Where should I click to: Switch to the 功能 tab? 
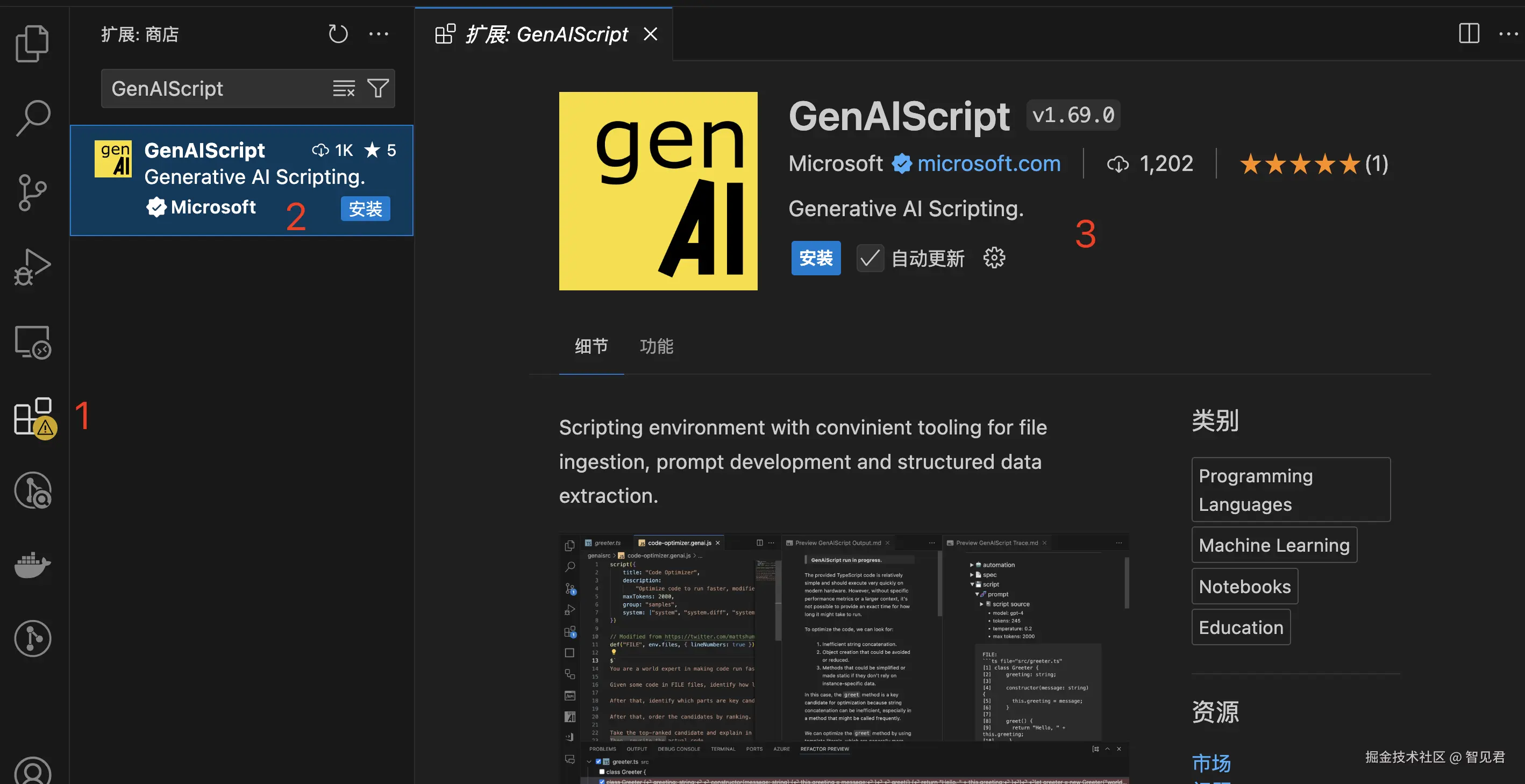657,346
